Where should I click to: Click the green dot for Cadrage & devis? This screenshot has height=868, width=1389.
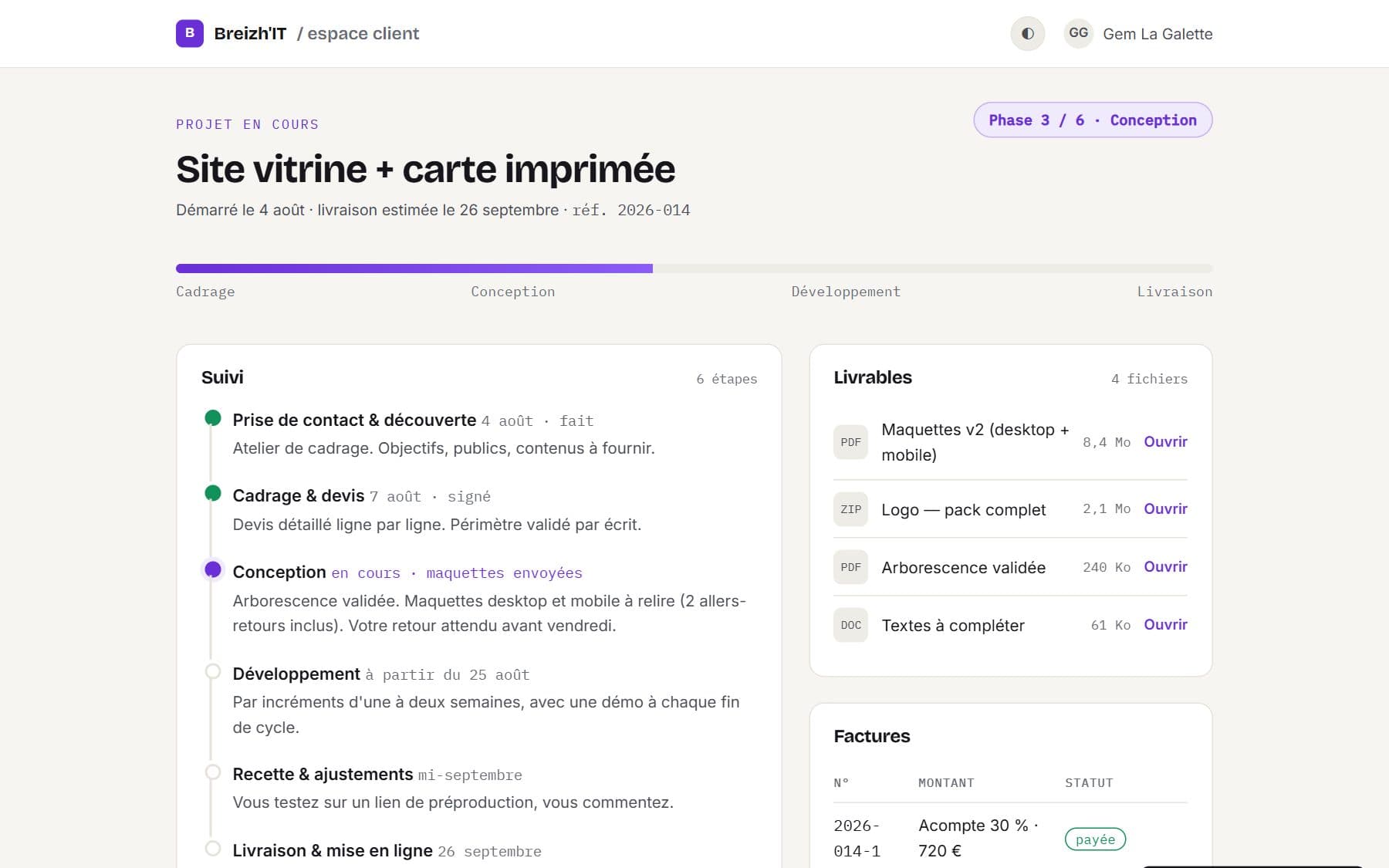(x=213, y=493)
